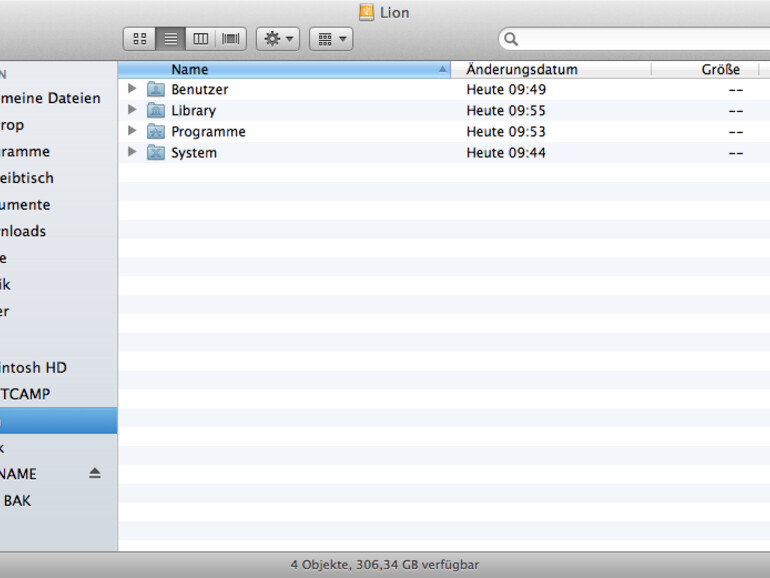This screenshot has height=578, width=770.
Task: Select the System folder icon
Action: point(156,152)
